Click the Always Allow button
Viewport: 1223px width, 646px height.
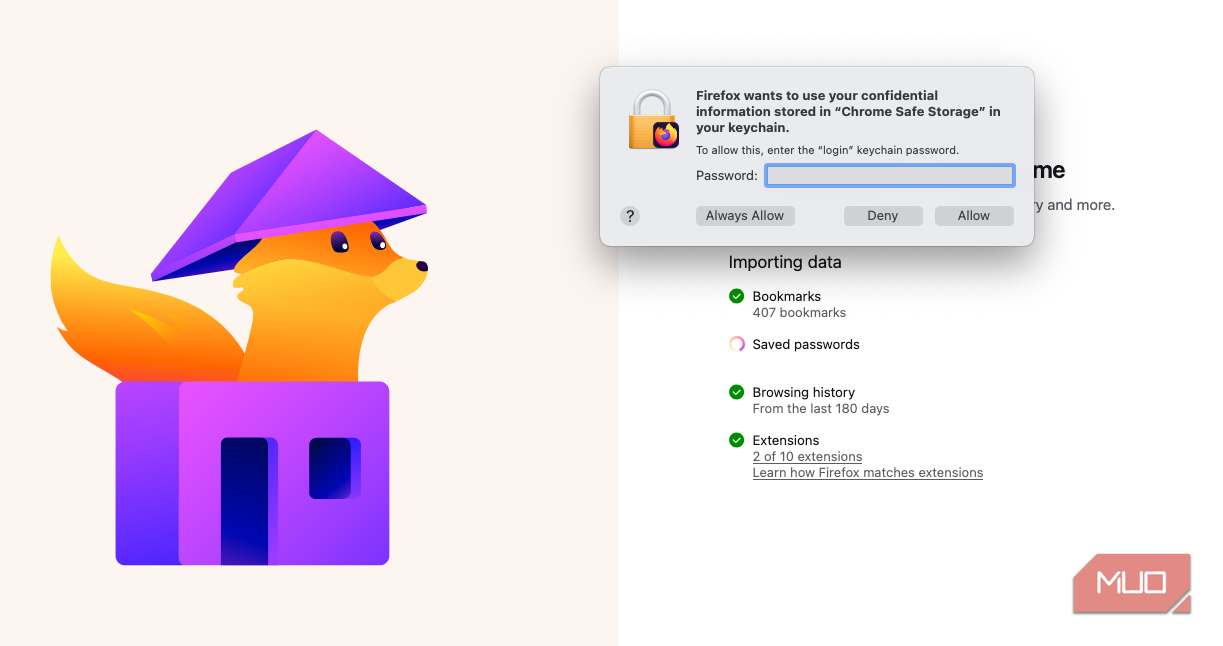[x=745, y=216]
